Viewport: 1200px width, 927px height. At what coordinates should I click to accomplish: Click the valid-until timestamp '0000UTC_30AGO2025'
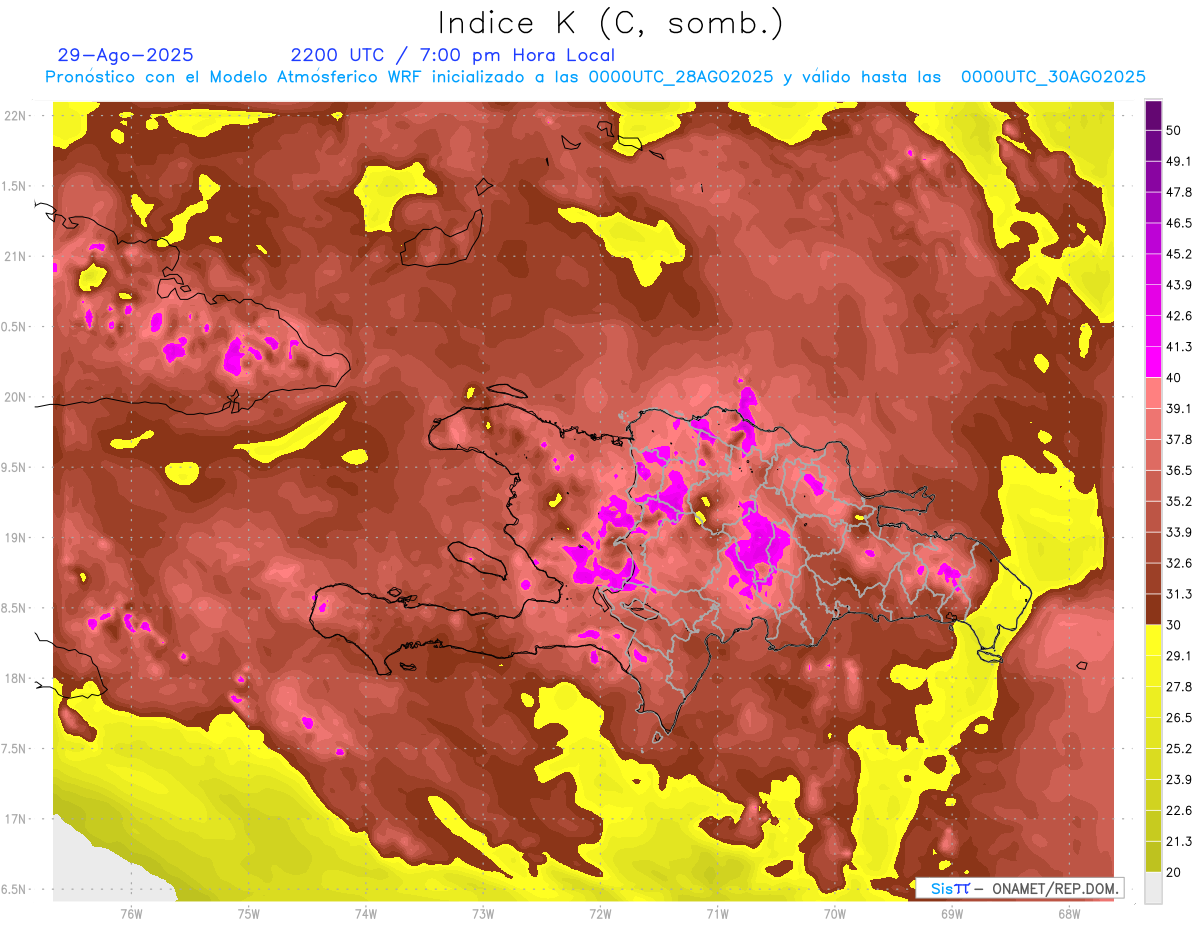[1053, 77]
